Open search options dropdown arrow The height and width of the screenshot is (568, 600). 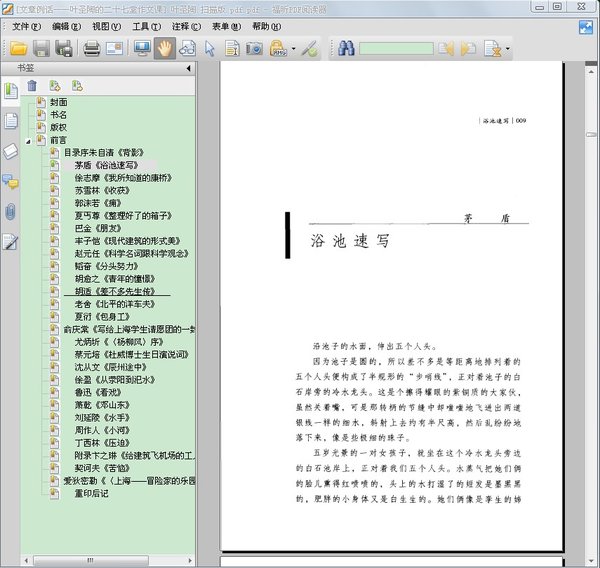coord(508,49)
